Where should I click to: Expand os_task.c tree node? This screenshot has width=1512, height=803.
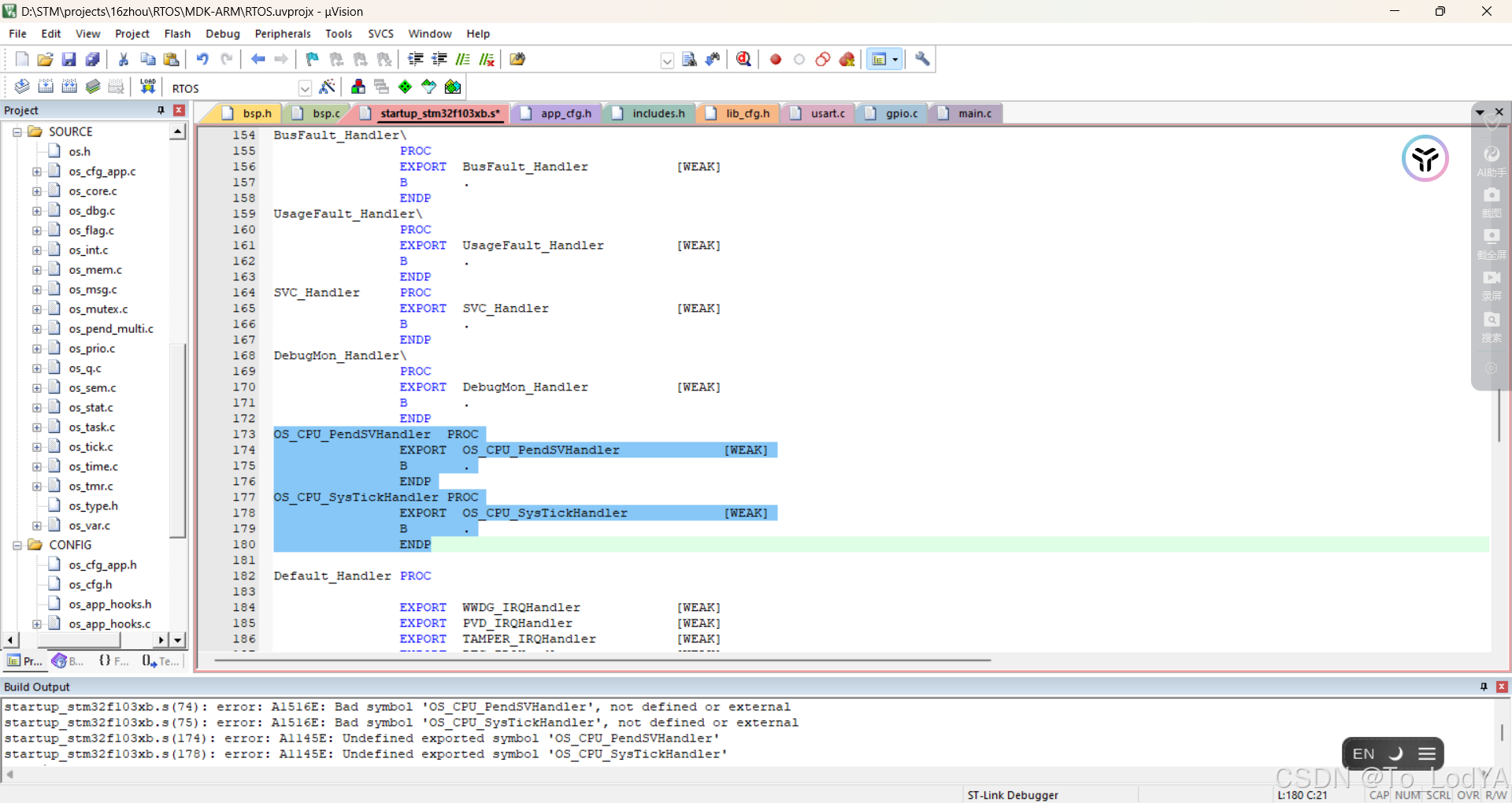point(37,427)
